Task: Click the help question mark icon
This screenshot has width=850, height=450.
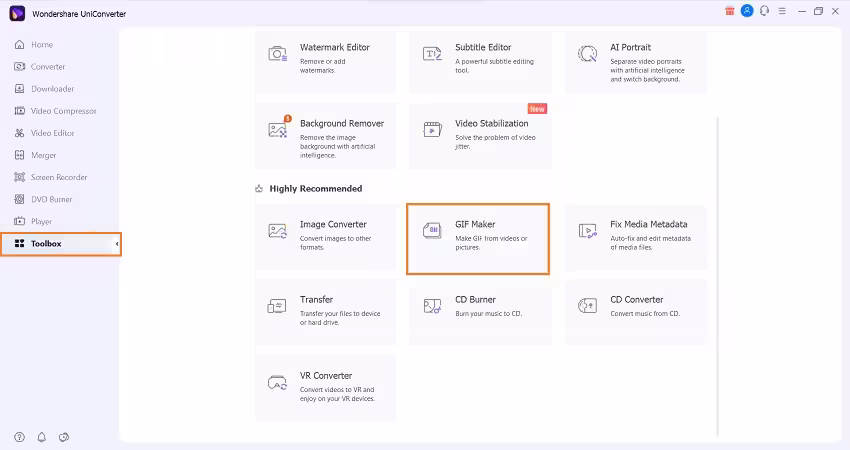Action: point(20,437)
